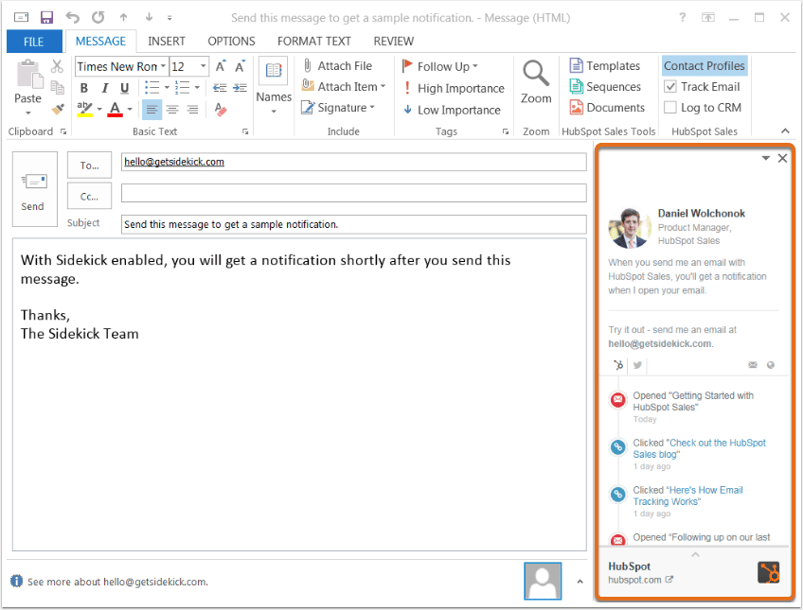This screenshot has width=803, height=610.
Task: Activate the Format Painter brush
Action: 57,109
